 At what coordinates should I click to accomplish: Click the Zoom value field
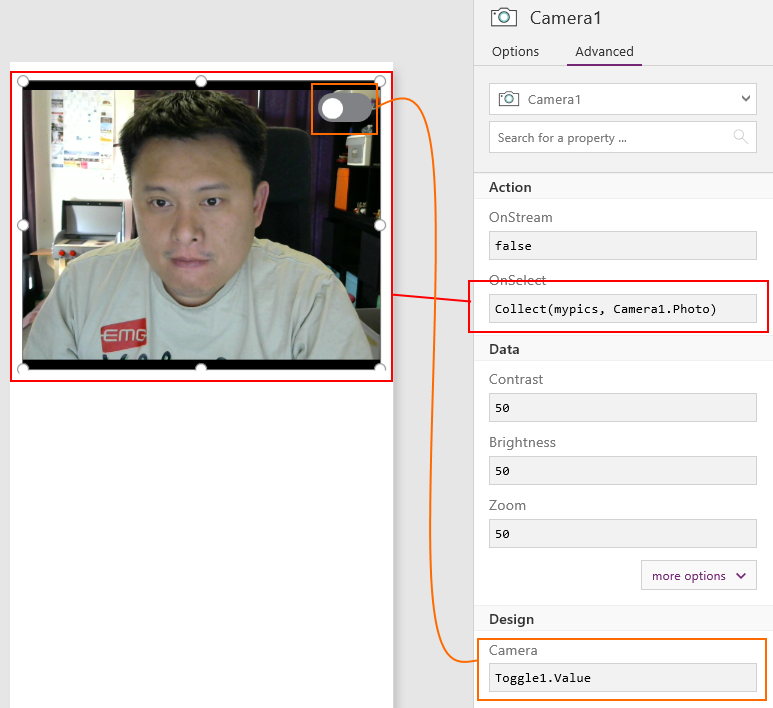click(x=622, y=534)
